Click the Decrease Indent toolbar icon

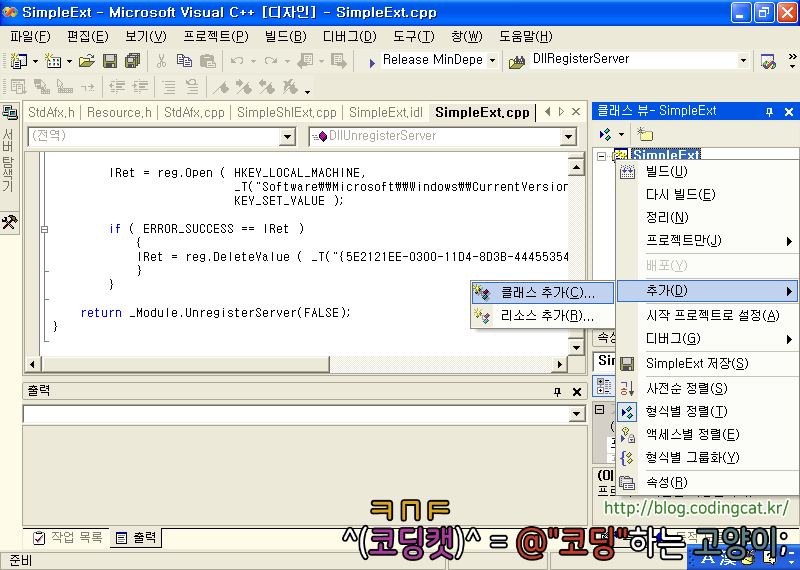[x=117, y=87]
